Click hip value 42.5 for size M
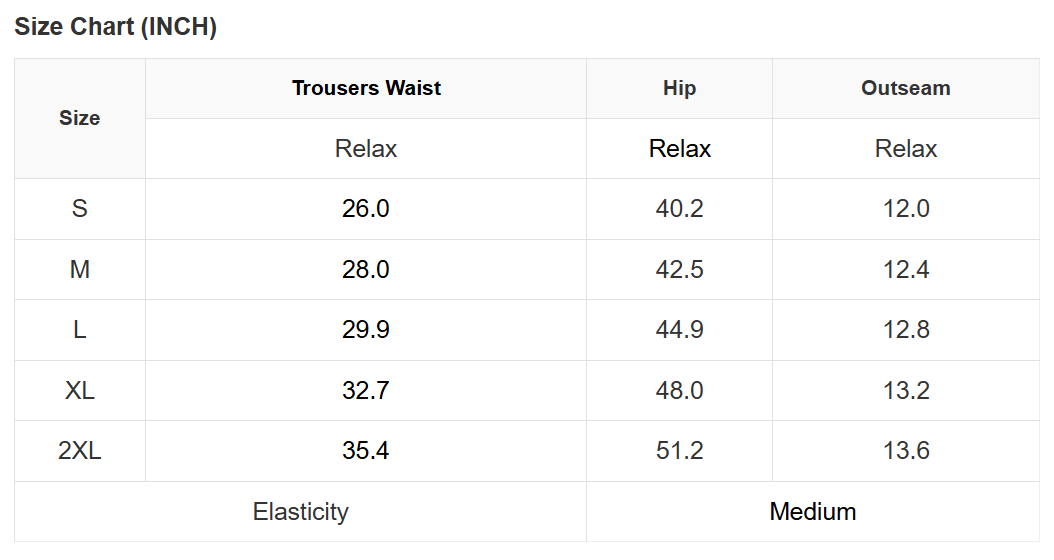 pyautogui.click(x=680, y=270)
